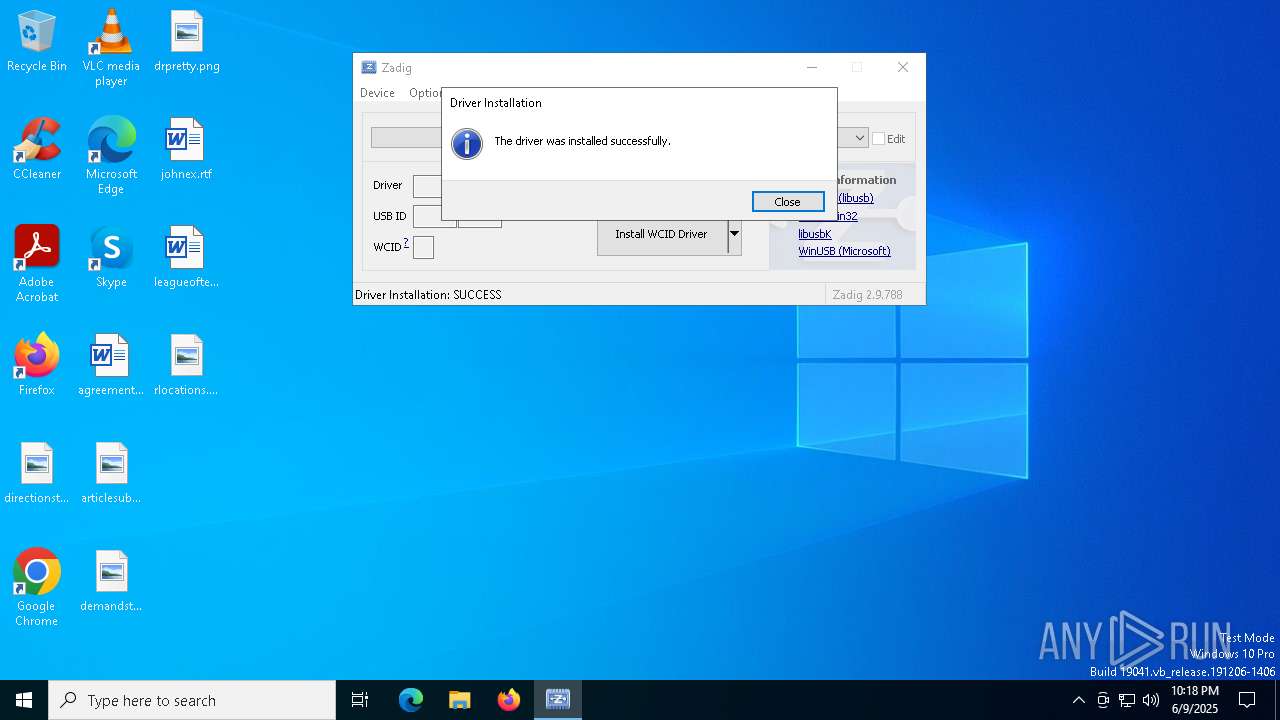The height and width of the screenshot is (720, 1280).
Task: Open Edge from the taskbar
Action: pyautogui.click(x=411, y=700)
